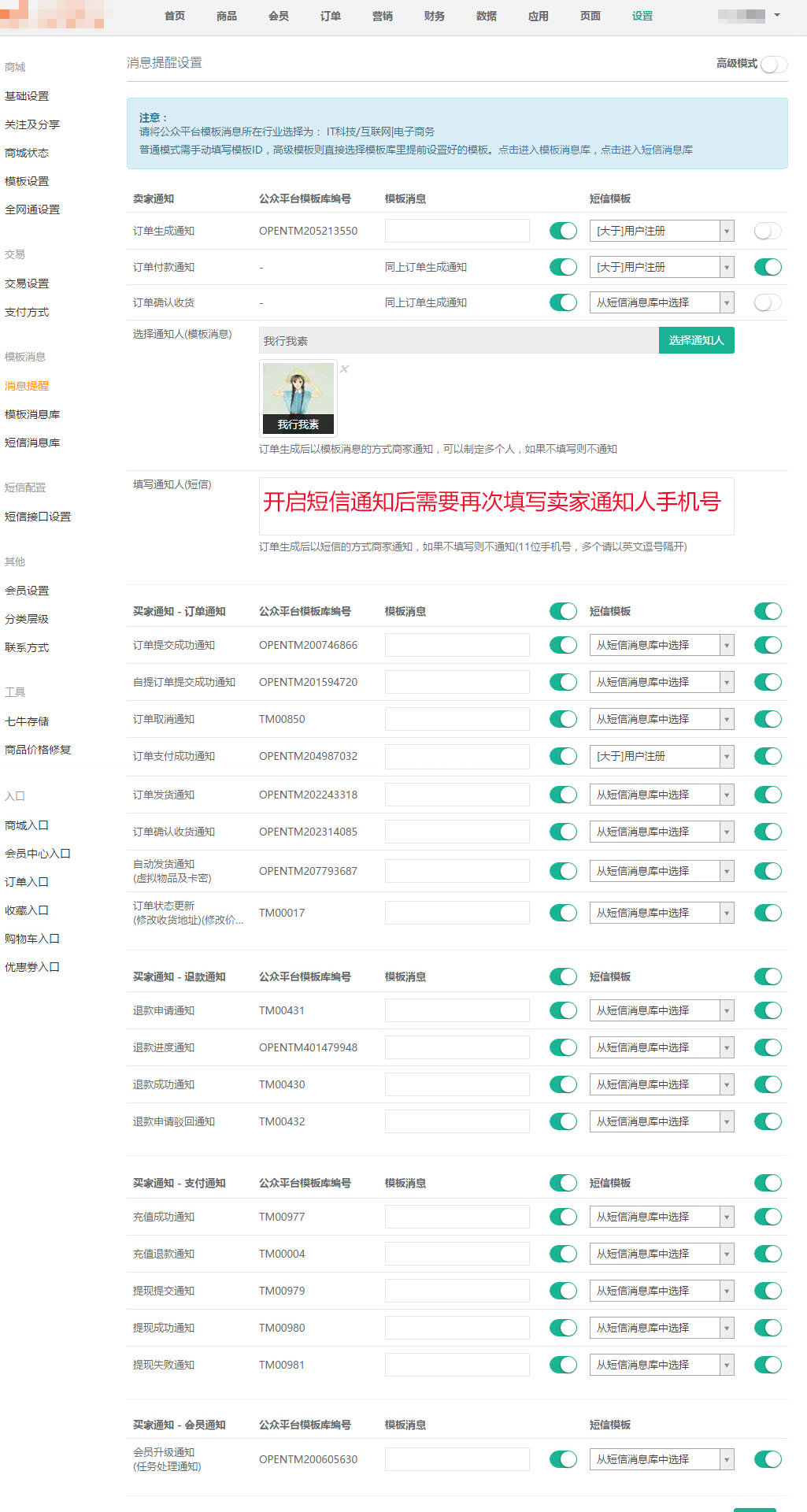Turn off the template message switch for 提现失败通知
The image size is (807, 1512).
pos(563,1365)
